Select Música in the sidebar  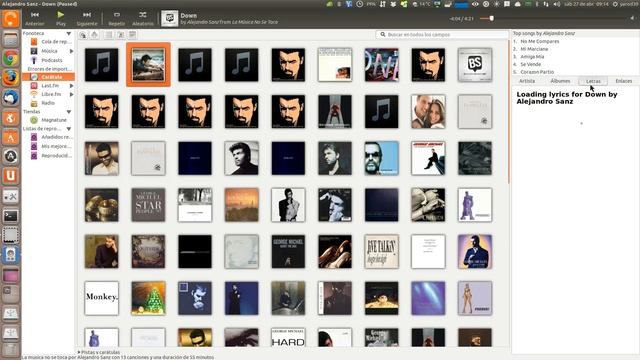pos(49,51)
